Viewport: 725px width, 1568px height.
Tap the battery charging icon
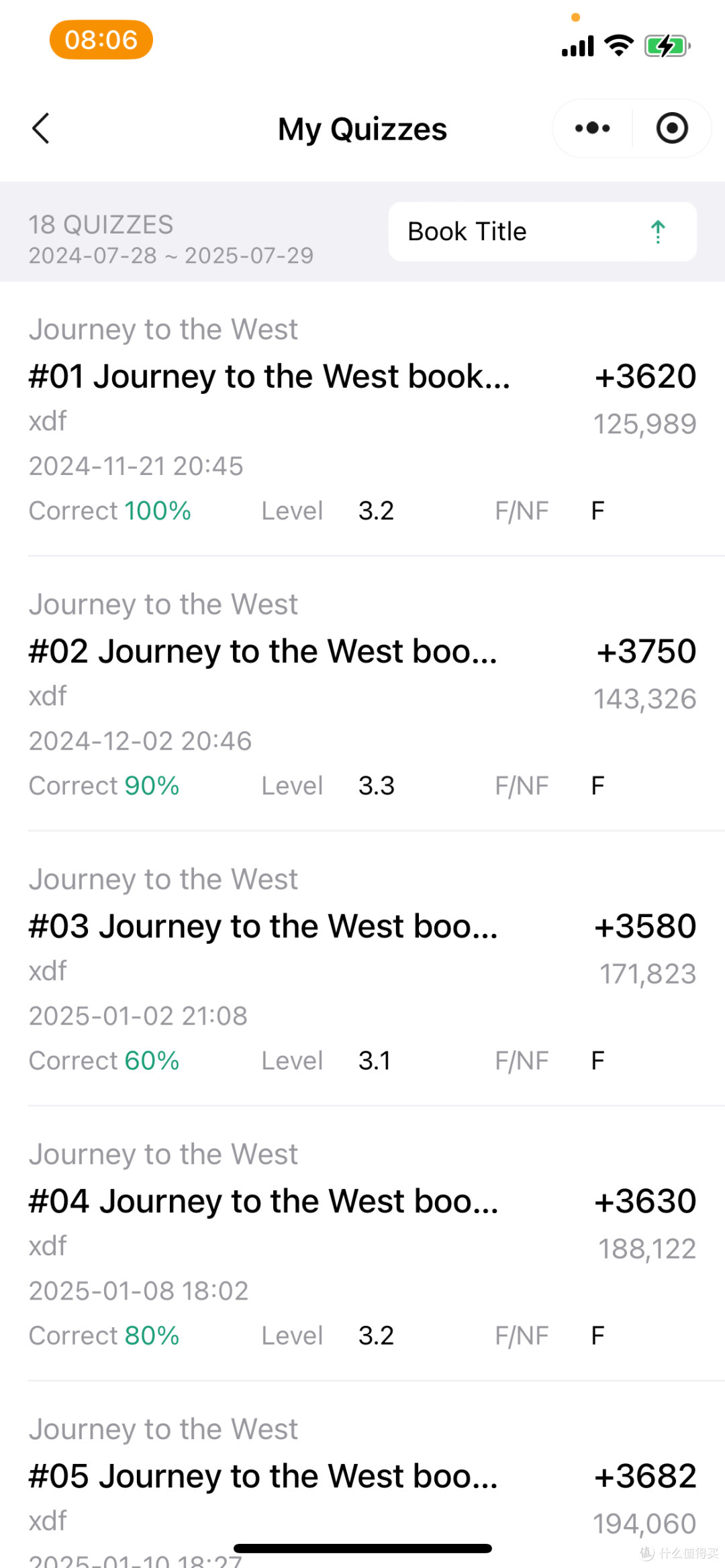pos(667,46)
